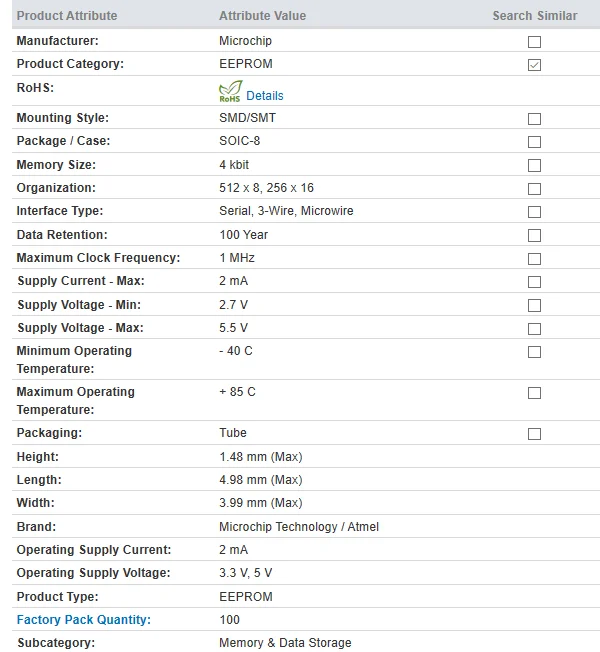Click the 100 Year data retention value

click(x=244, y=235)
